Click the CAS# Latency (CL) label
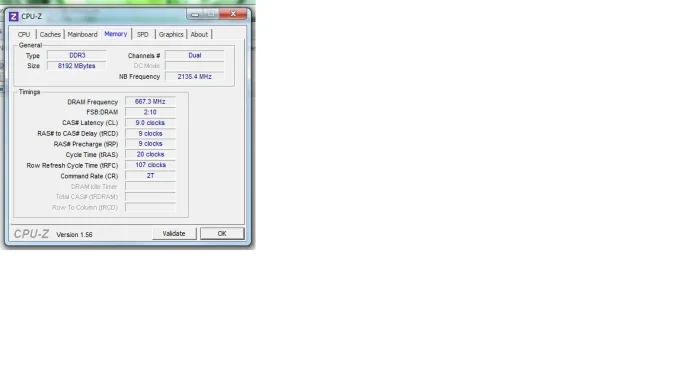 90,123
